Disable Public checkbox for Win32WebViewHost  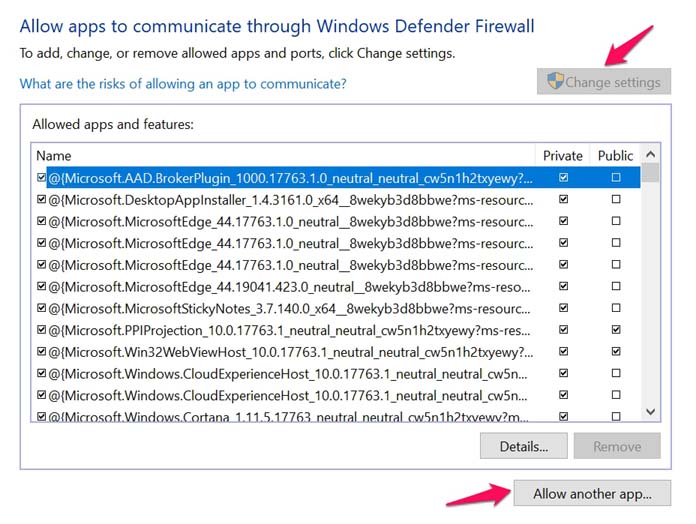[616, 351]
